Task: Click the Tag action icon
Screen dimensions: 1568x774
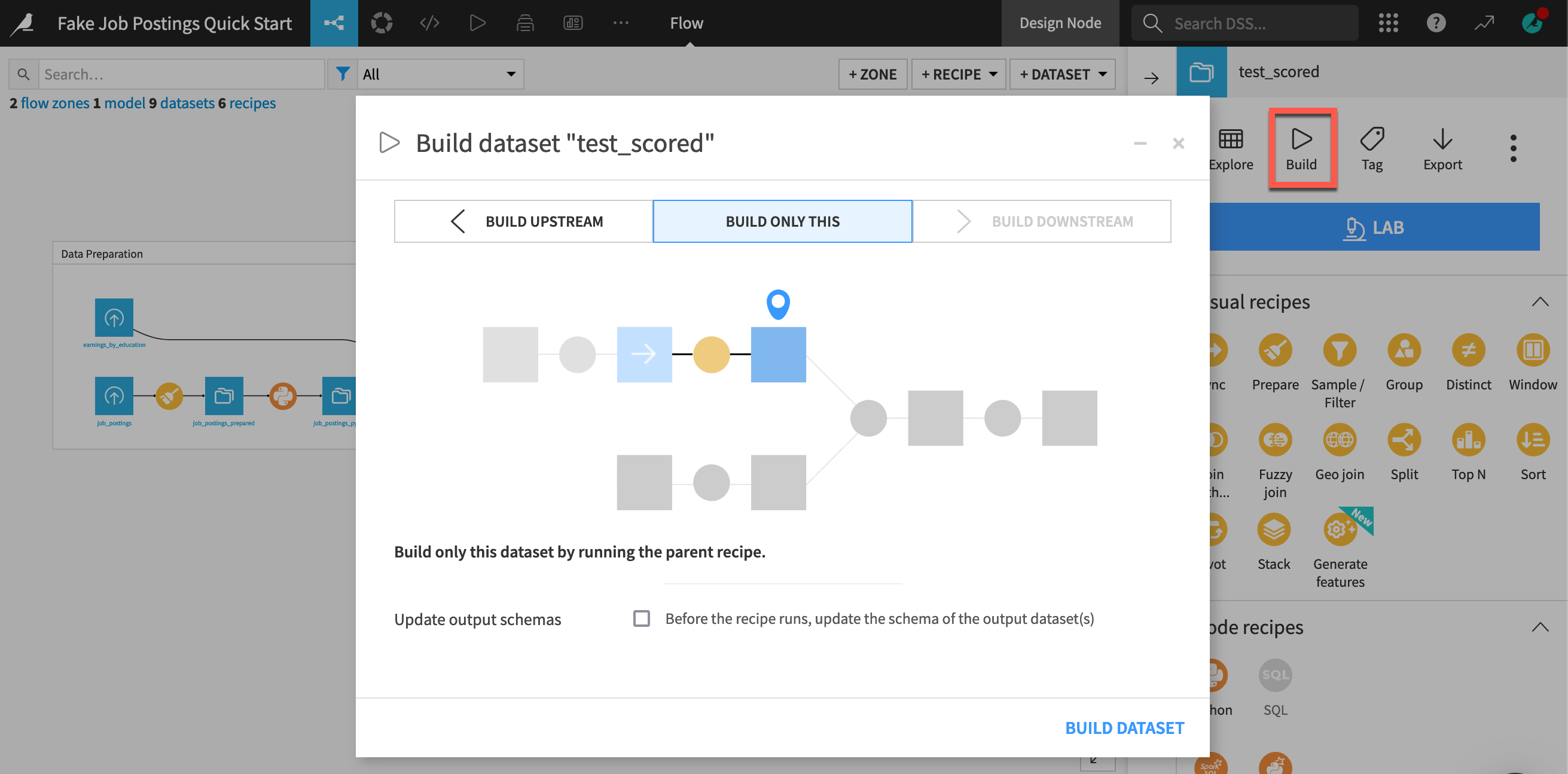Action: click(1372, 149)
